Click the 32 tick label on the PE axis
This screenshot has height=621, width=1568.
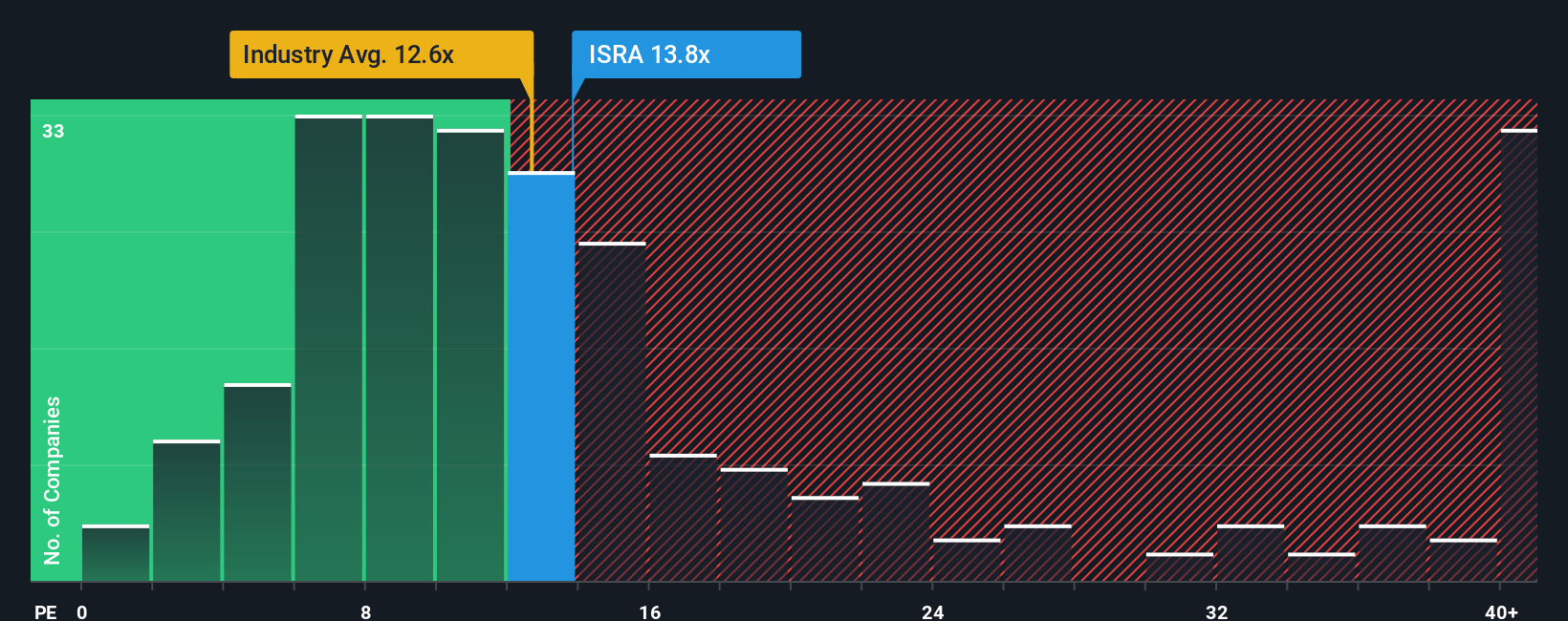point(1216,611)
